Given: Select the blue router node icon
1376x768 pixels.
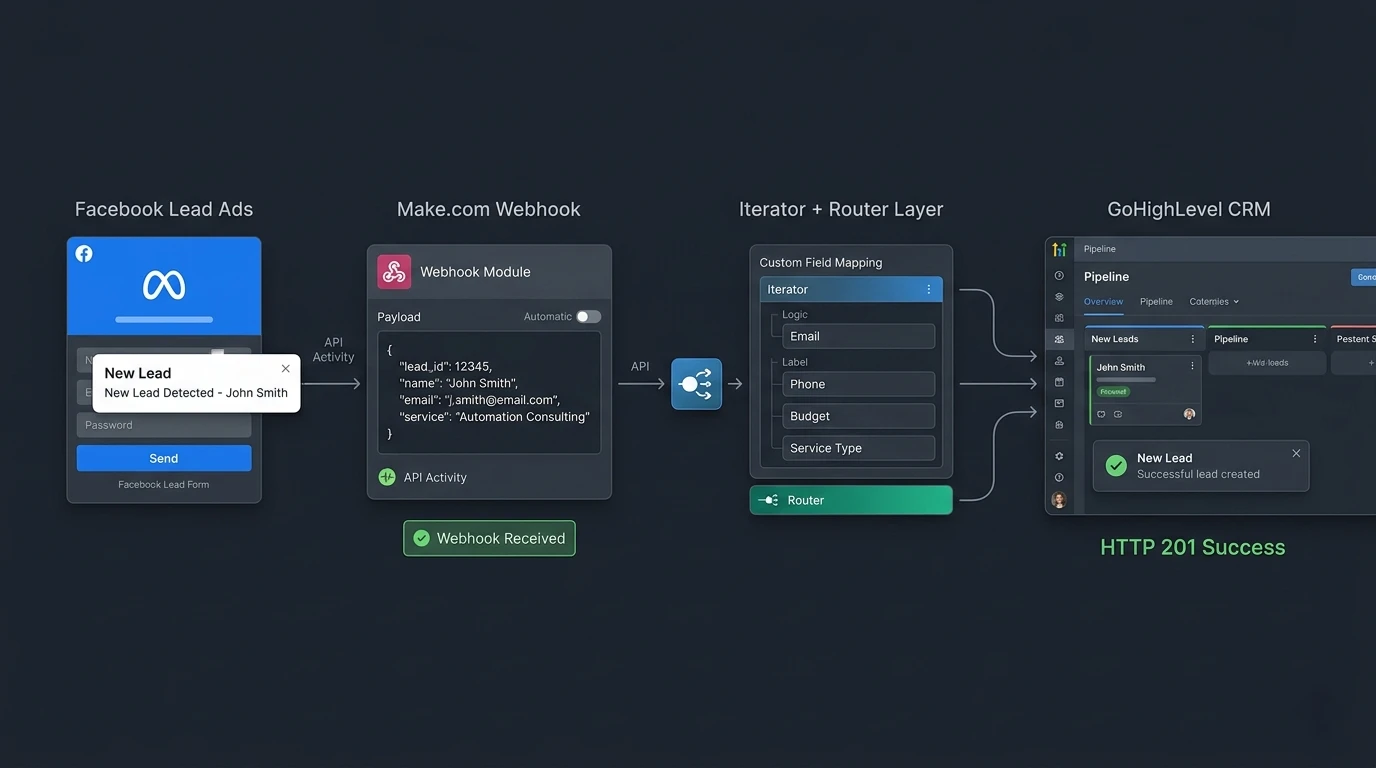Looking at the screenshot, I should point(696,384).
